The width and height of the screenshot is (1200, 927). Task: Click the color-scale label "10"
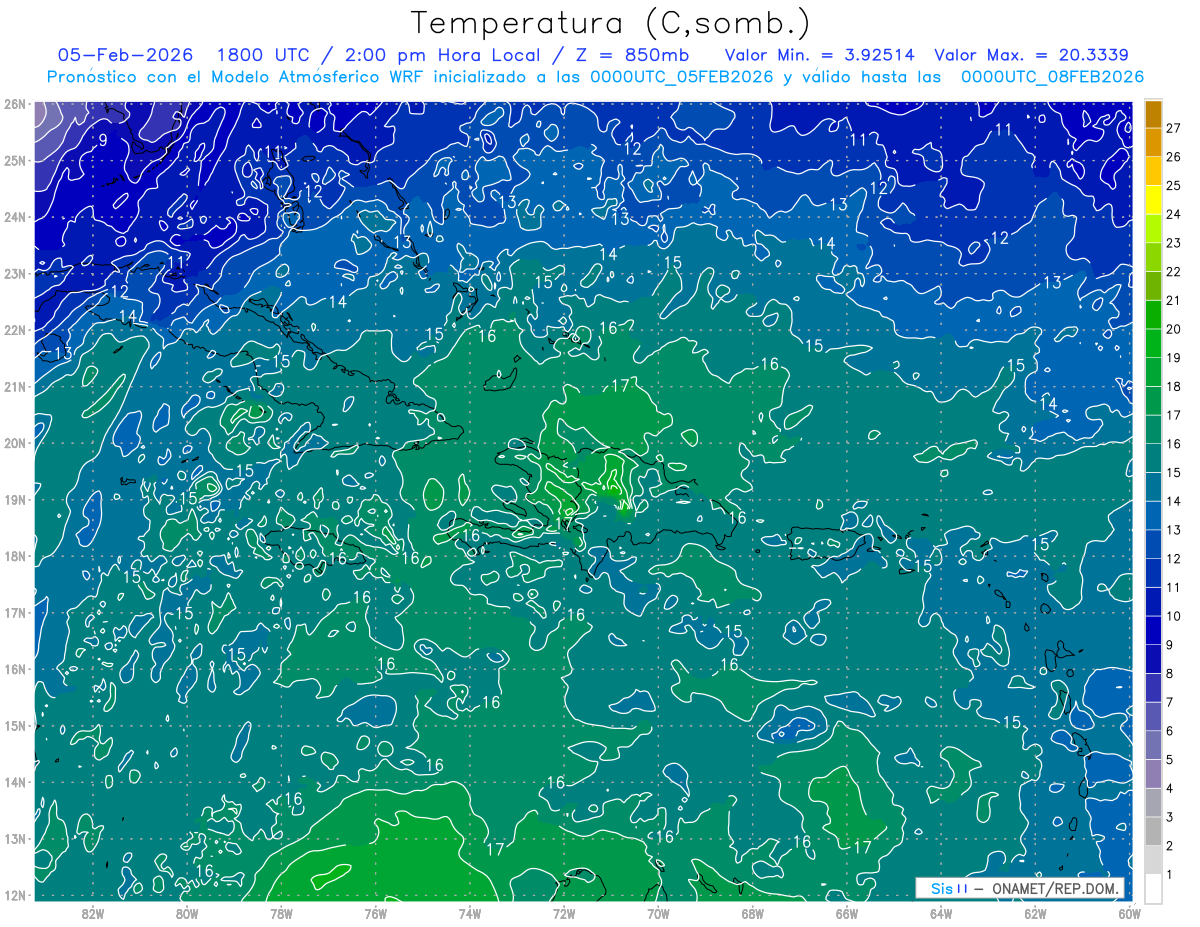[x=1174, y=616]
